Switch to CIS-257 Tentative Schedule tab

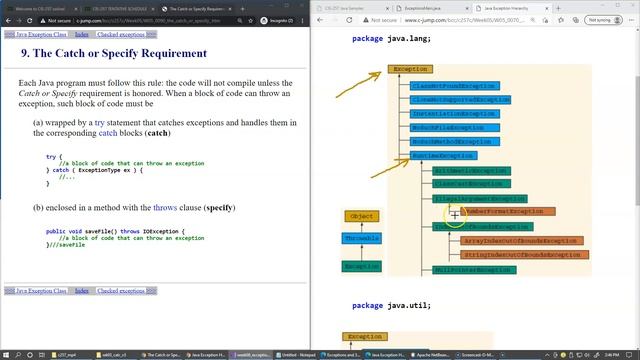[119, 9]
